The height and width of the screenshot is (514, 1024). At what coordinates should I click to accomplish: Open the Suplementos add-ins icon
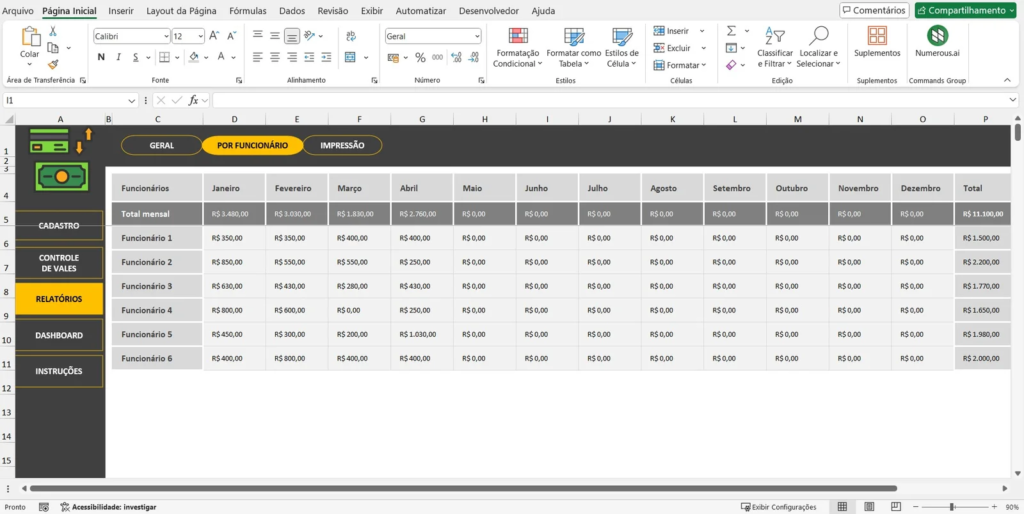tap(876, 37)
